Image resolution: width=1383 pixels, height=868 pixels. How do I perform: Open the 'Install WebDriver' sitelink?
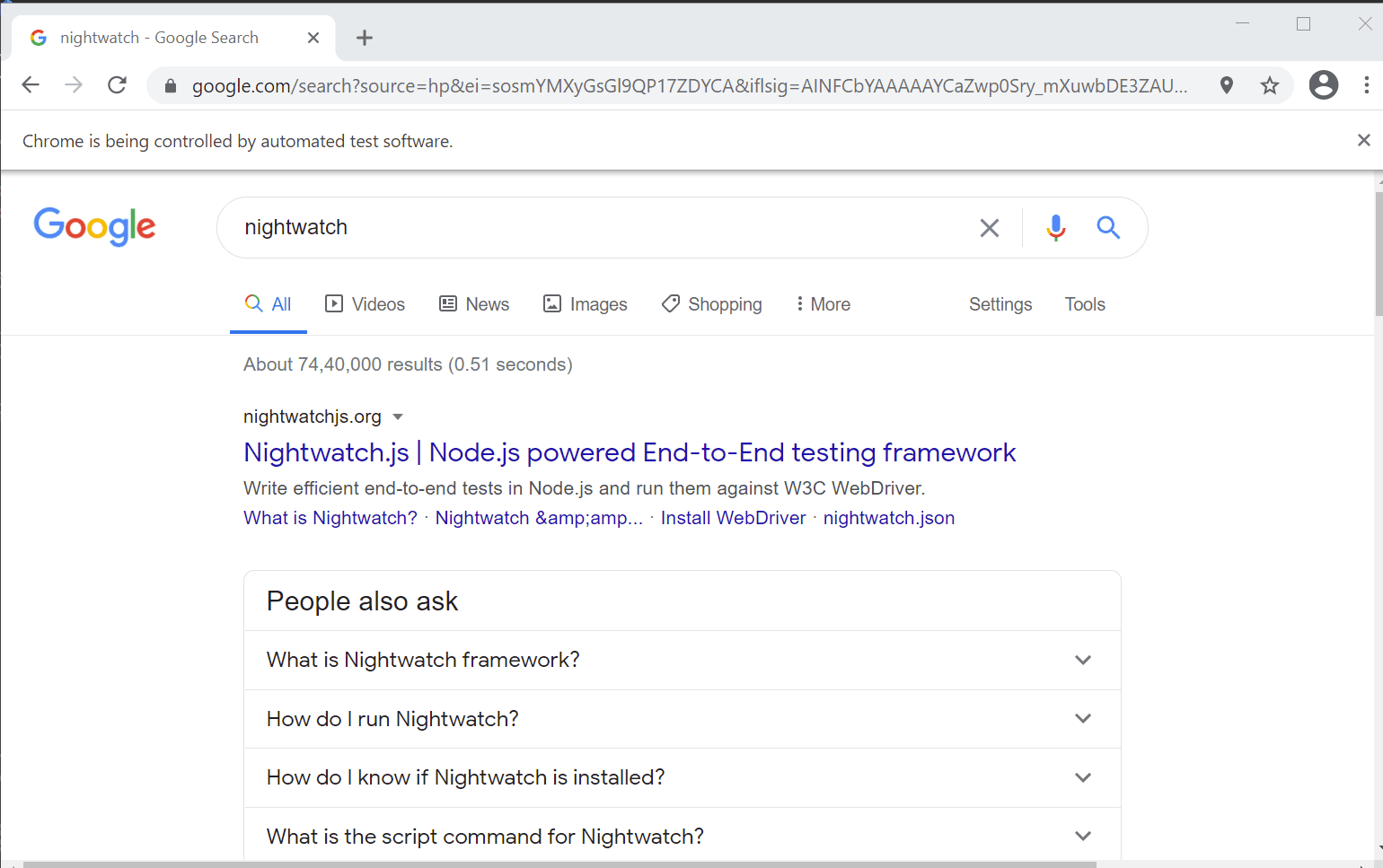733,518
